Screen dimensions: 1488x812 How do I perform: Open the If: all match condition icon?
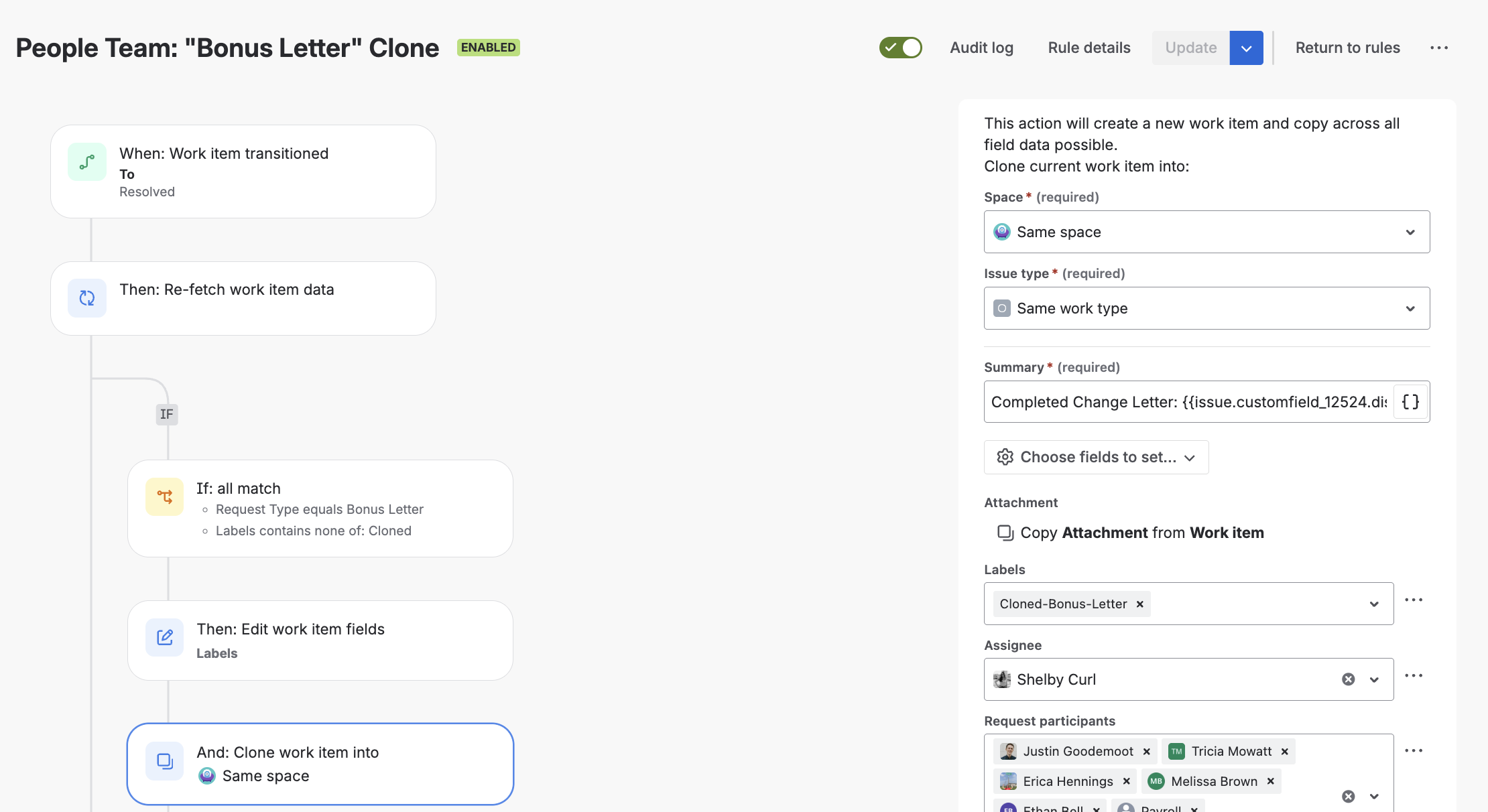[164, 496]
